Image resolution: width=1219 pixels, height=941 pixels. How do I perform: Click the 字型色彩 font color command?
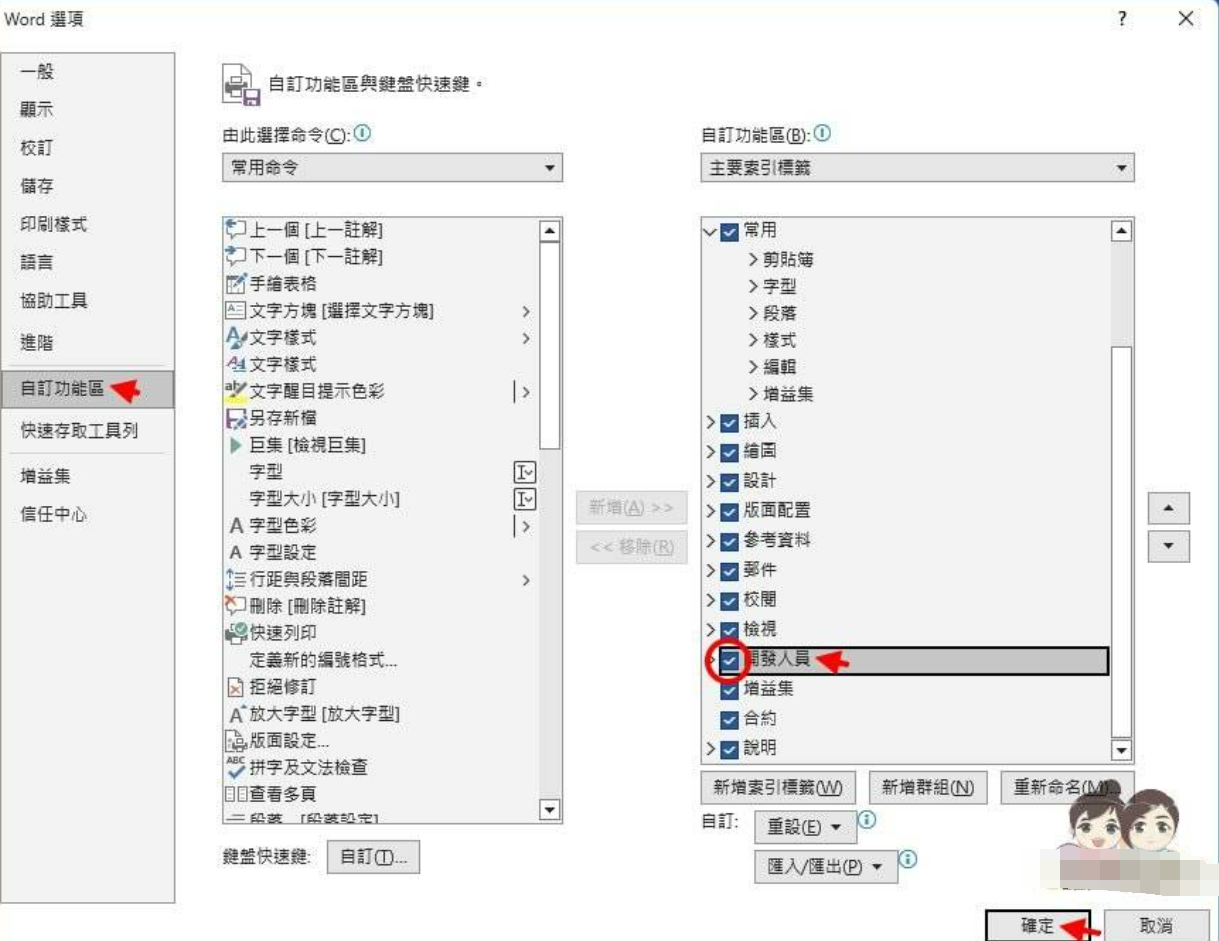click(x=282, y=525)
